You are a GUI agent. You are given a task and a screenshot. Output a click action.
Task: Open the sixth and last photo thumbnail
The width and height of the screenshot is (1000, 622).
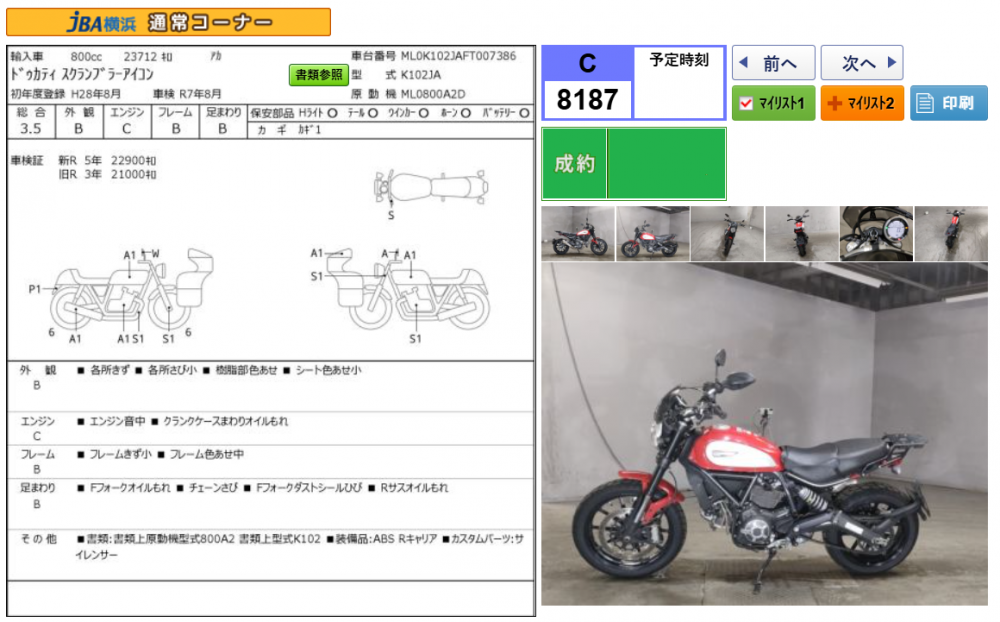pos(951,233)
